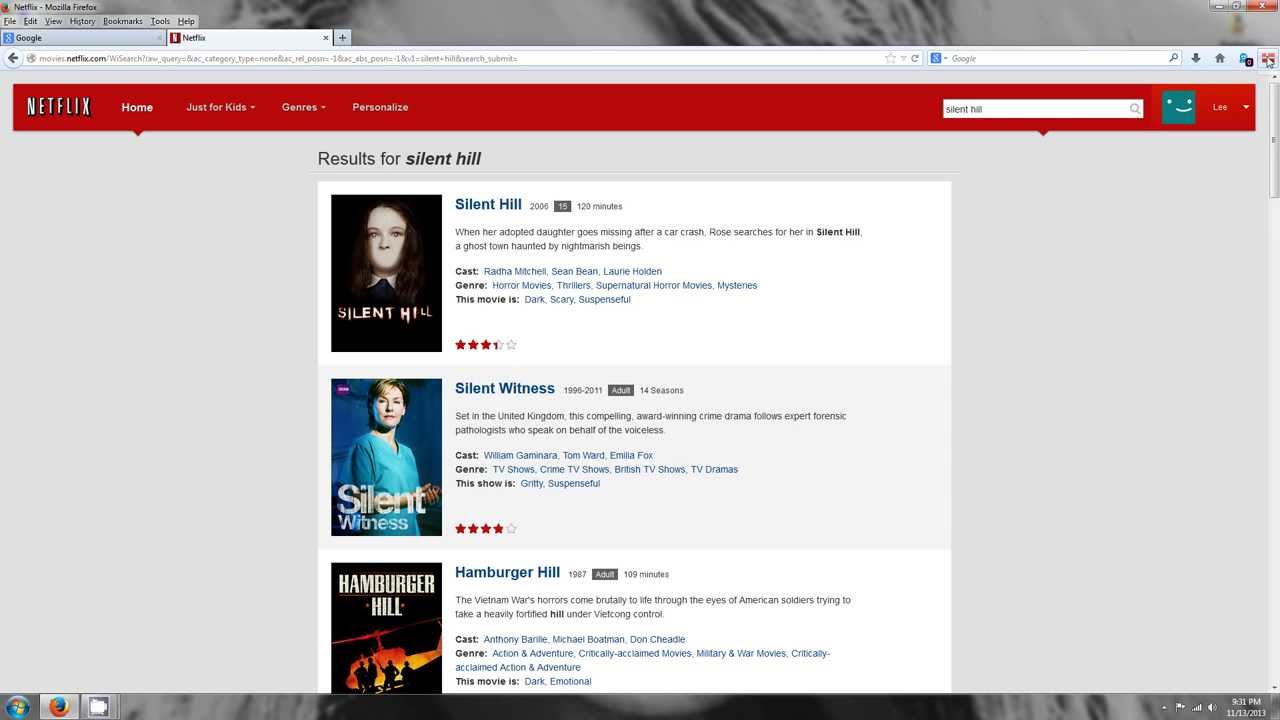Viewport: 1280px width, 720px height.
Task: Show hidden system tray icons
Action: point(1166,707)
